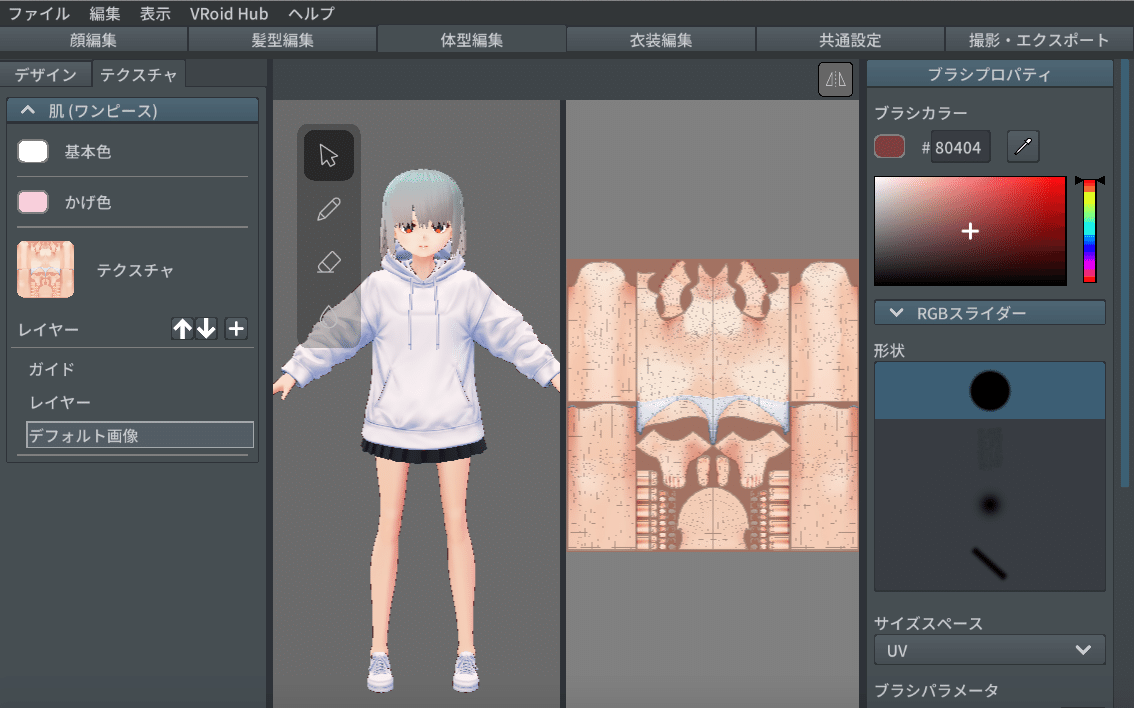Move layer down with down arrow
The image size is (1134, 708).
click(x=206, y=329)
